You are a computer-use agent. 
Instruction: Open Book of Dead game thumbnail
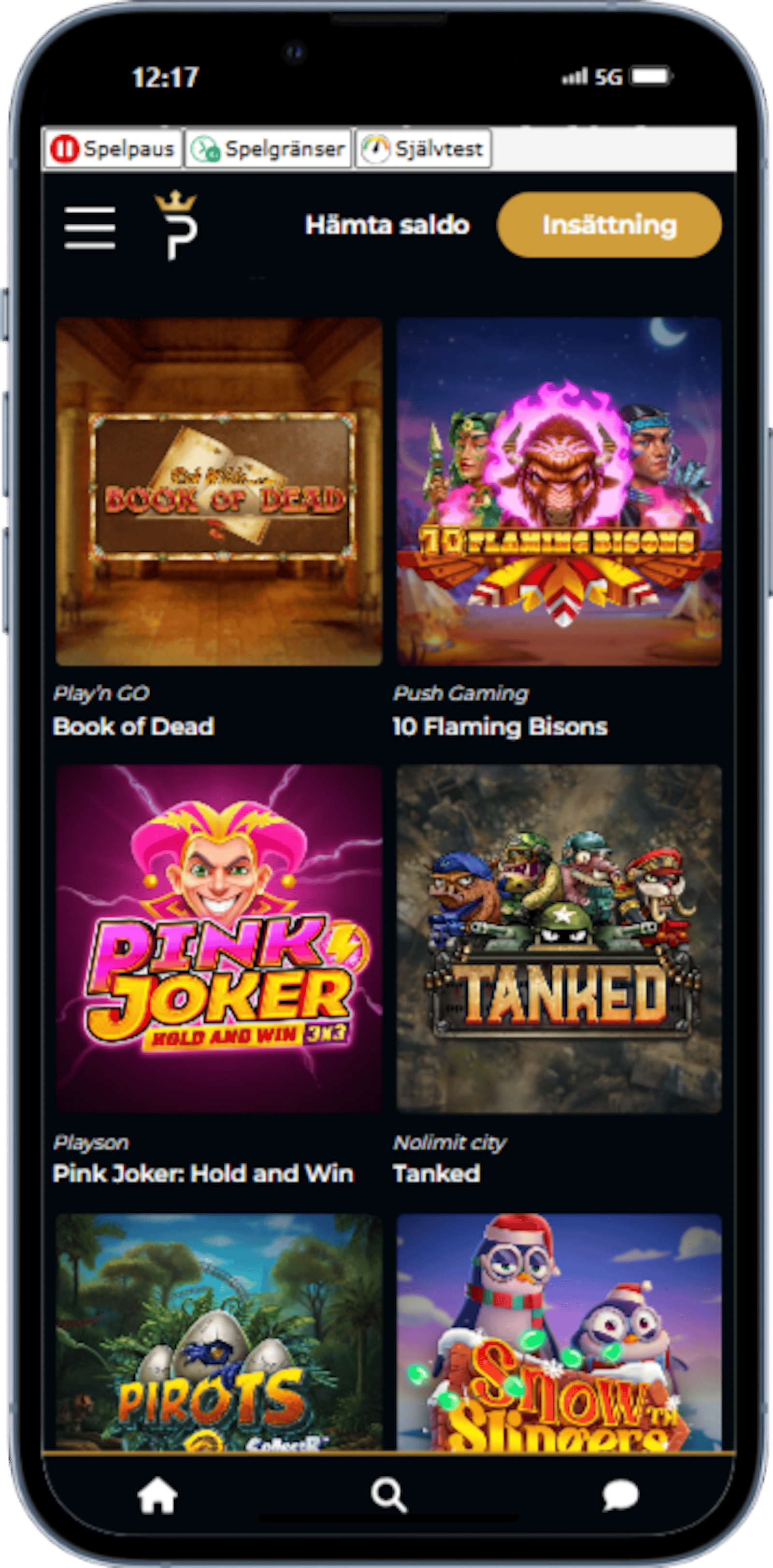219,491
